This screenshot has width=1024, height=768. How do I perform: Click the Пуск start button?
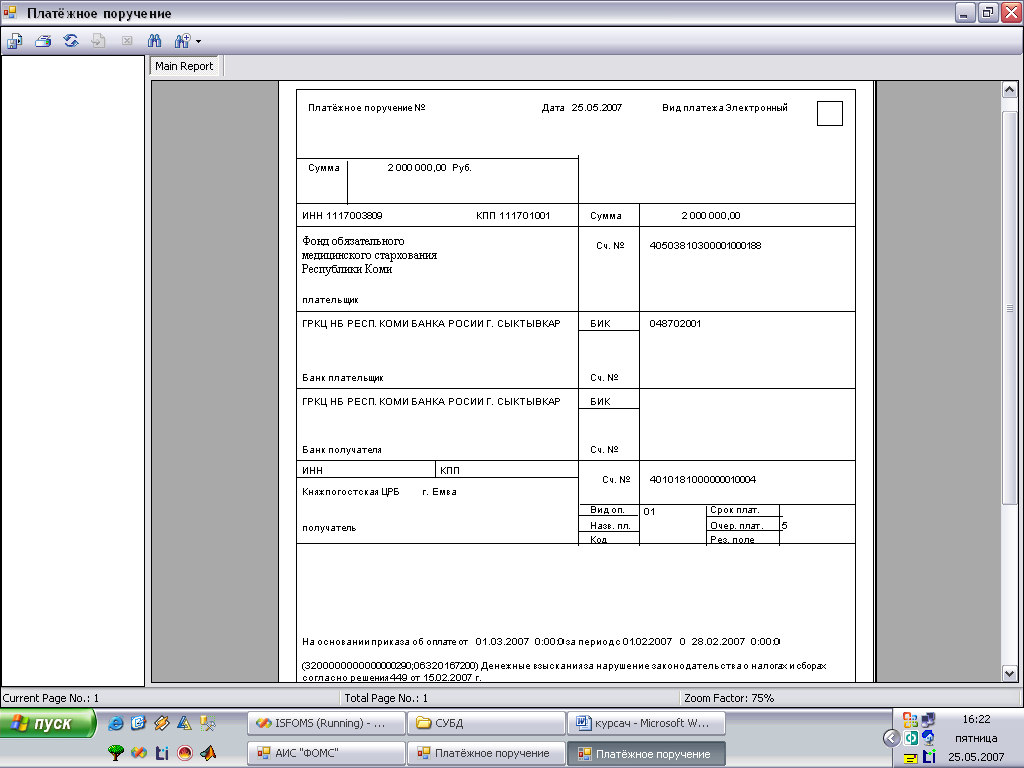[47, 724]
